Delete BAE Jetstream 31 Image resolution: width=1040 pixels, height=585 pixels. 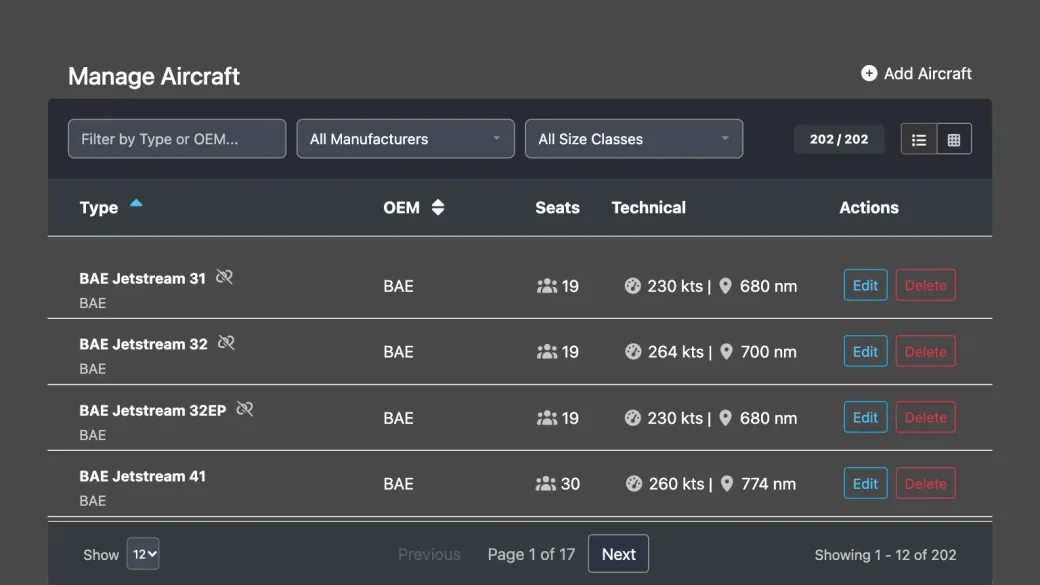click(x=925, y=285)
